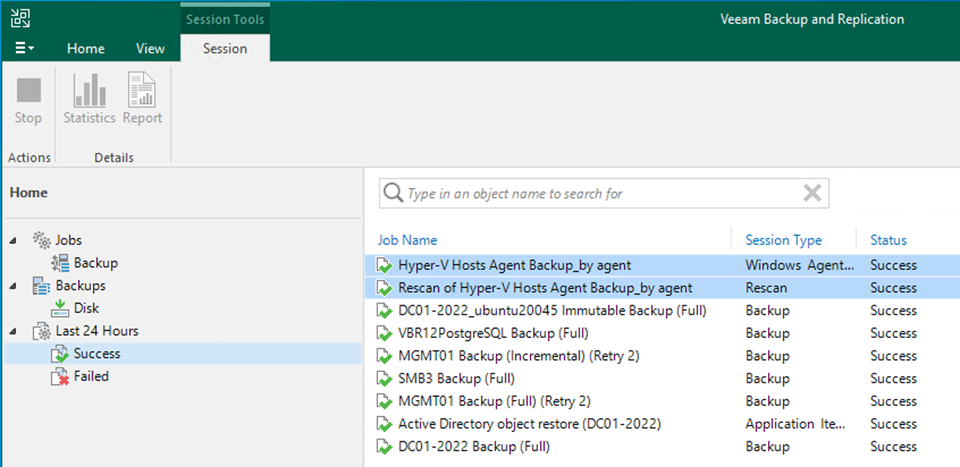Switch to the View tab

point(151,49)
